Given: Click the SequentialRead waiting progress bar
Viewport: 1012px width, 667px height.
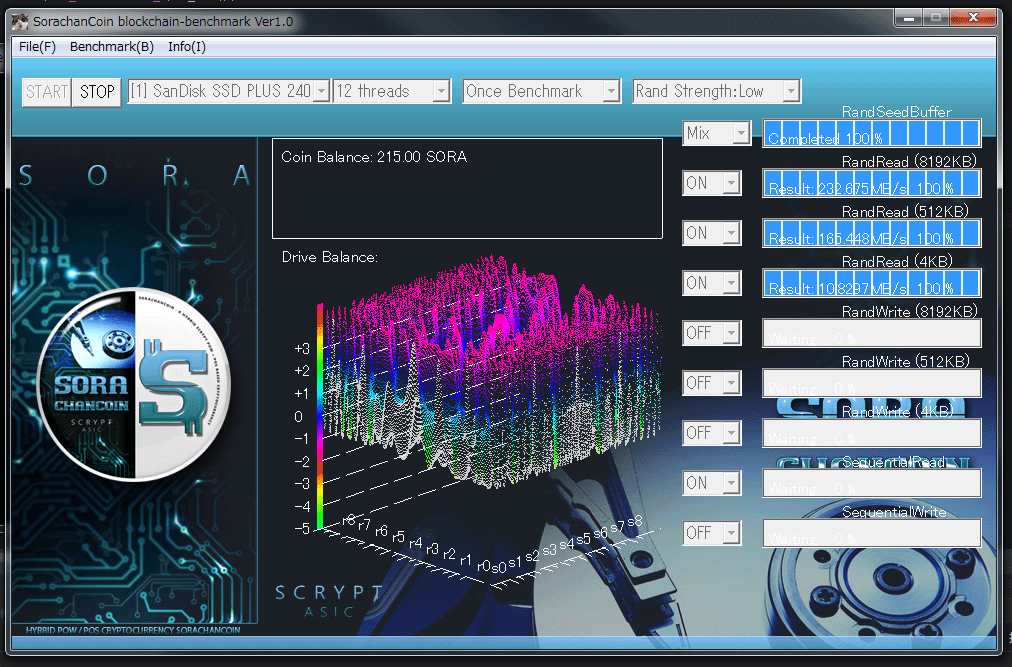Looking at the screenshot, I should coord(871,483).
